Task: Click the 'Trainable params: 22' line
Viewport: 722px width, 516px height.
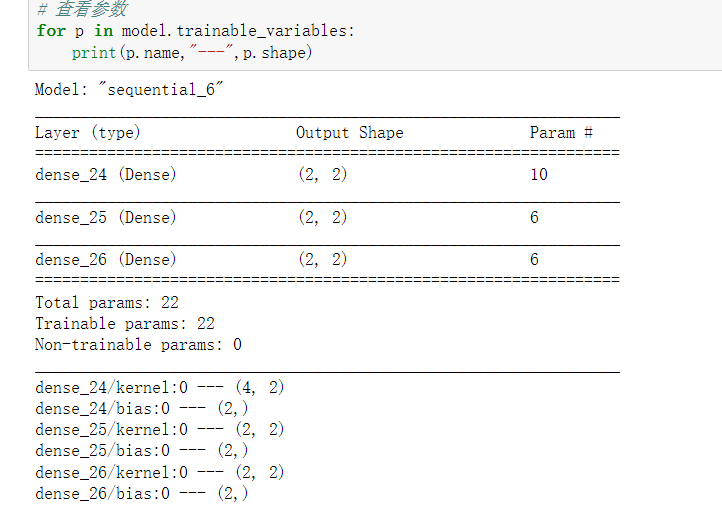Action: click(125, 323)
